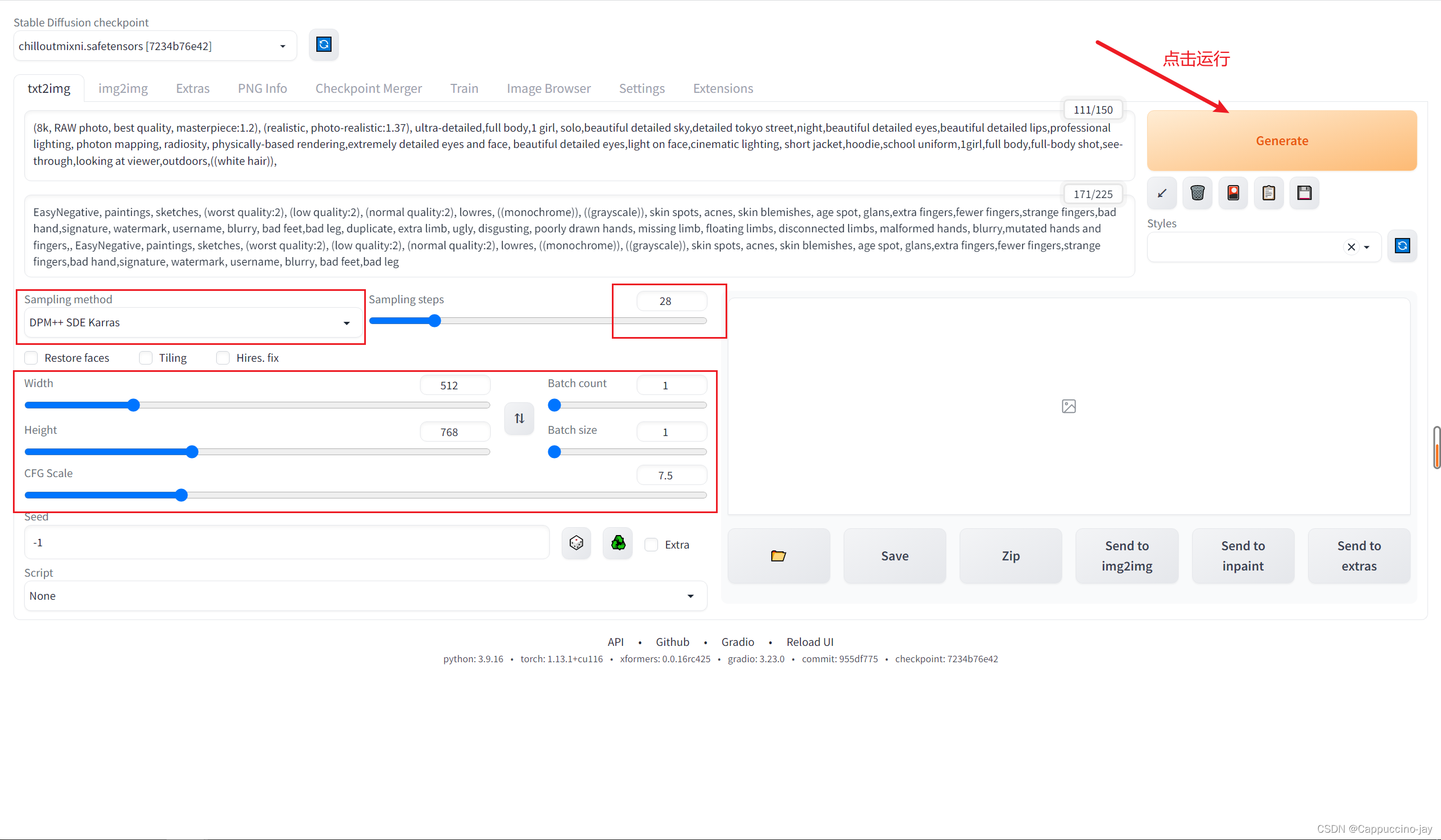The height and width of the screenshot is (840, 1441).
Task: Randomize seed with the dice icon
Action: tap(576, 543)
